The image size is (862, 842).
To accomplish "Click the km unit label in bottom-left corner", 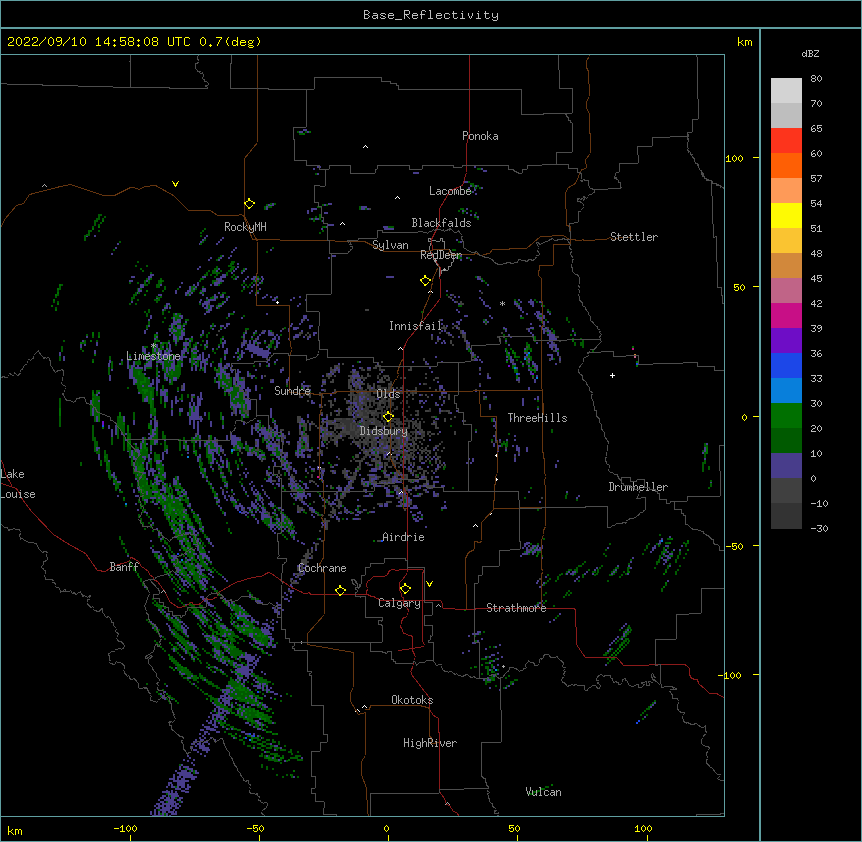I will point(15,831).
